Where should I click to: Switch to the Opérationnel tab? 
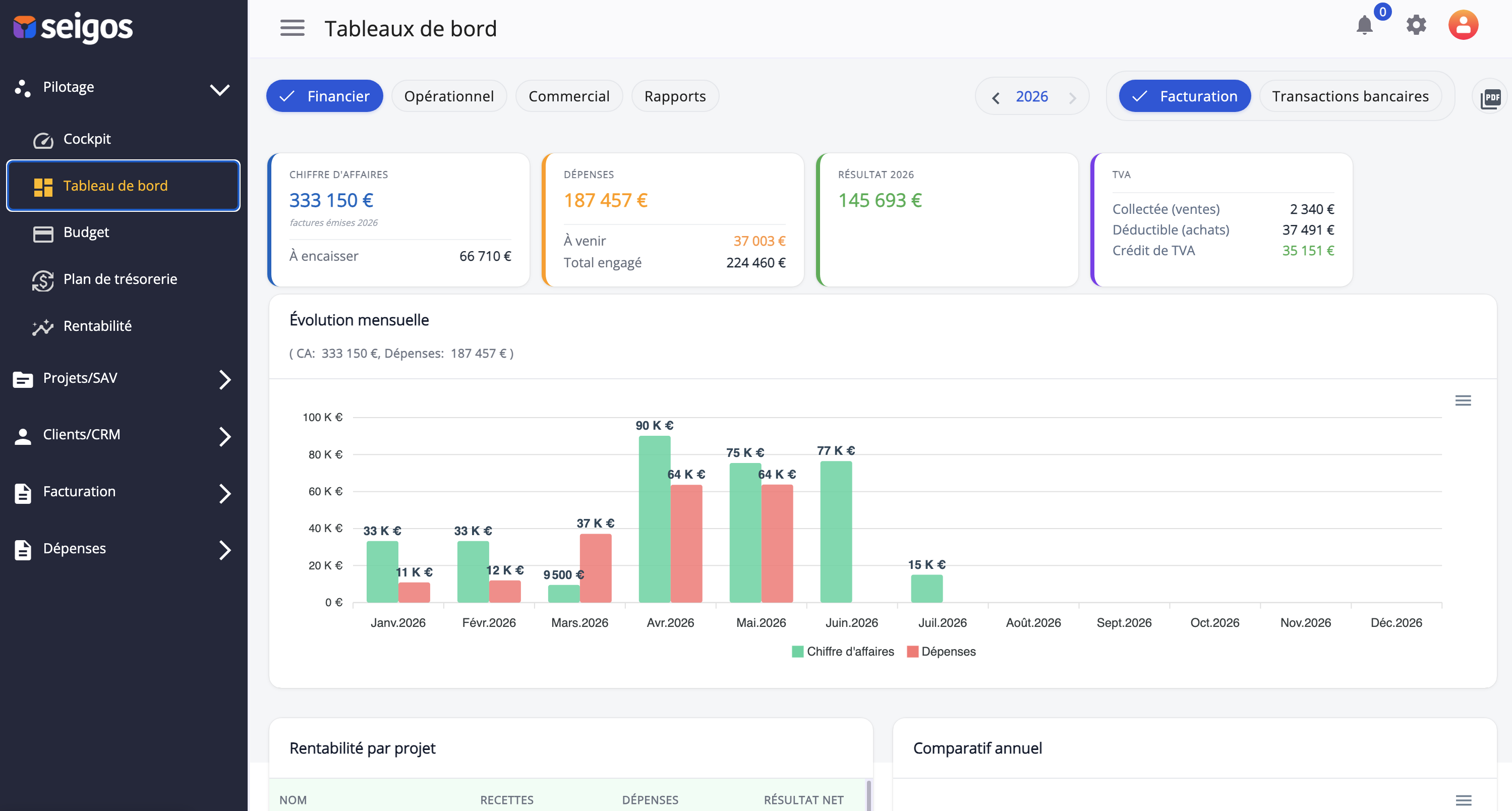point(449,96)
